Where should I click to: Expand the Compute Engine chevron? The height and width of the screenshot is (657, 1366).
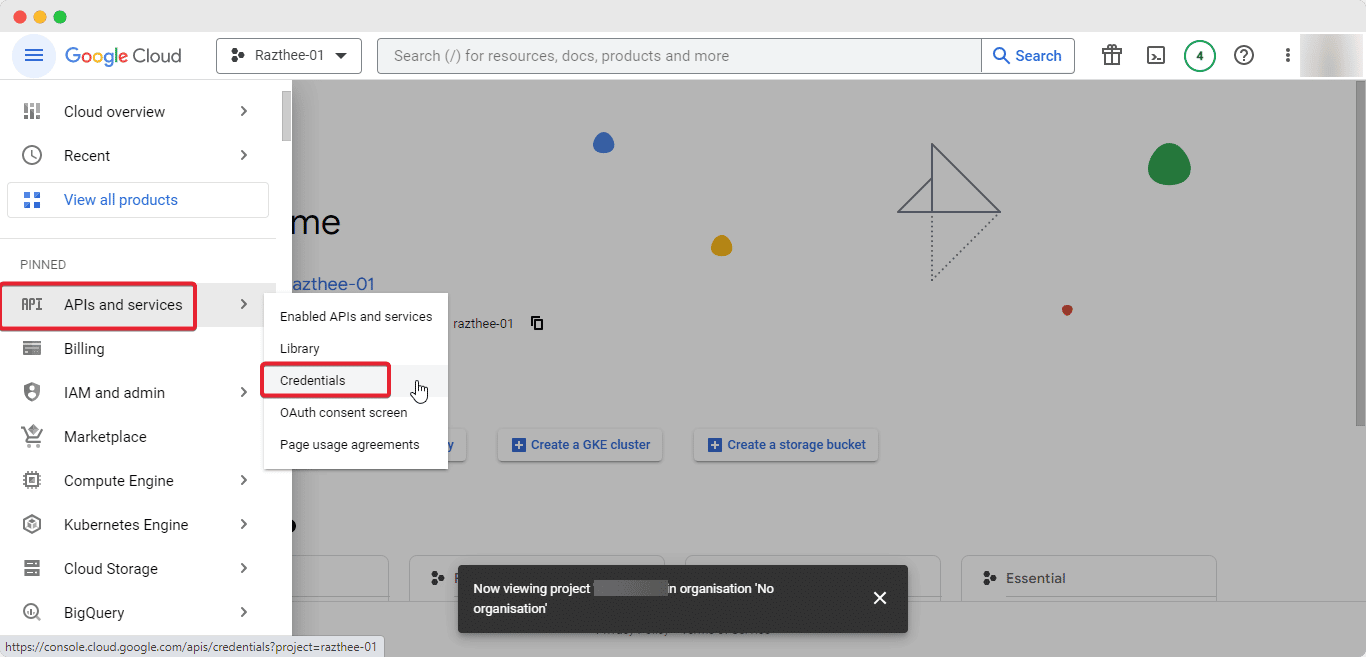coord(243,480)
